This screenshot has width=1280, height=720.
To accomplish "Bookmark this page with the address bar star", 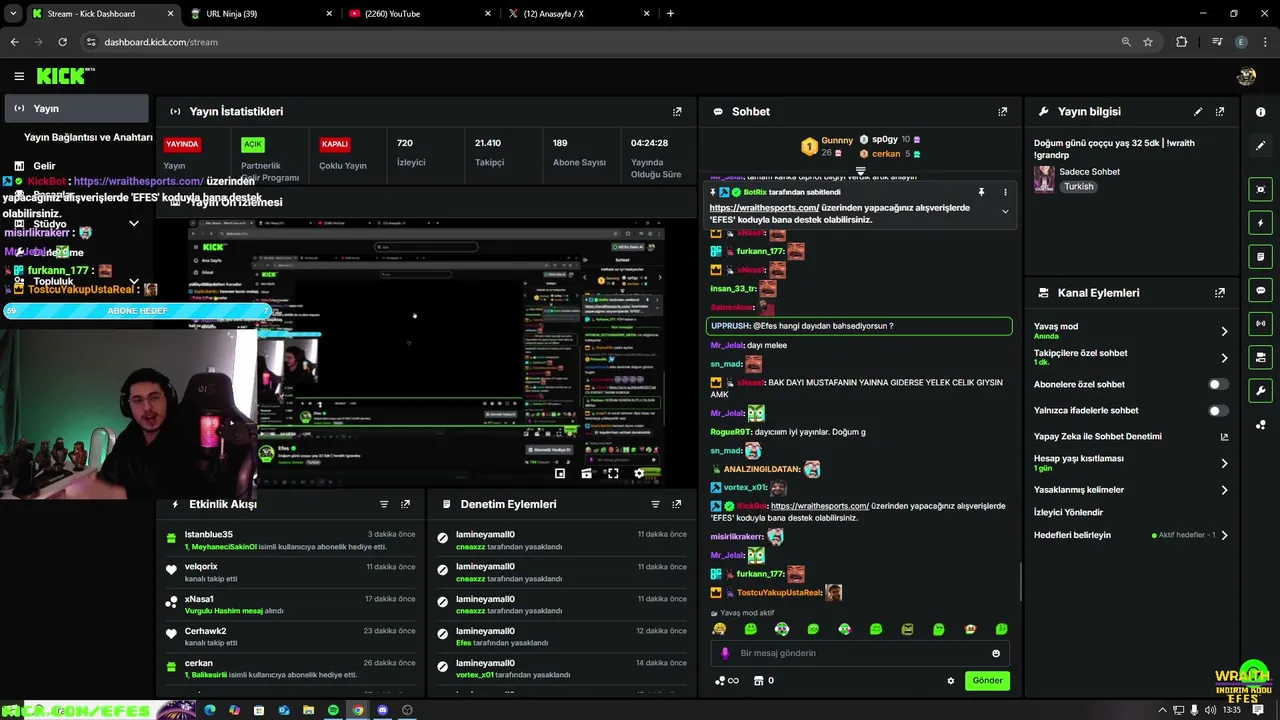I will 1148,42.
